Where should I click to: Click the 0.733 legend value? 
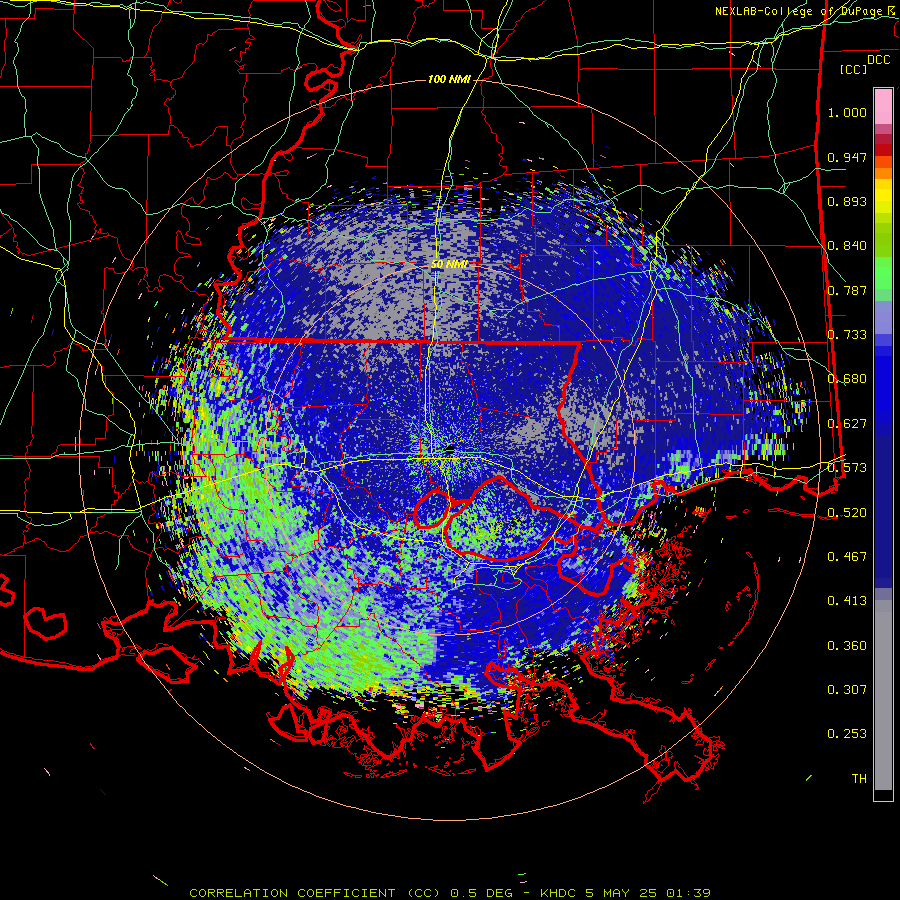coord(847,335)
